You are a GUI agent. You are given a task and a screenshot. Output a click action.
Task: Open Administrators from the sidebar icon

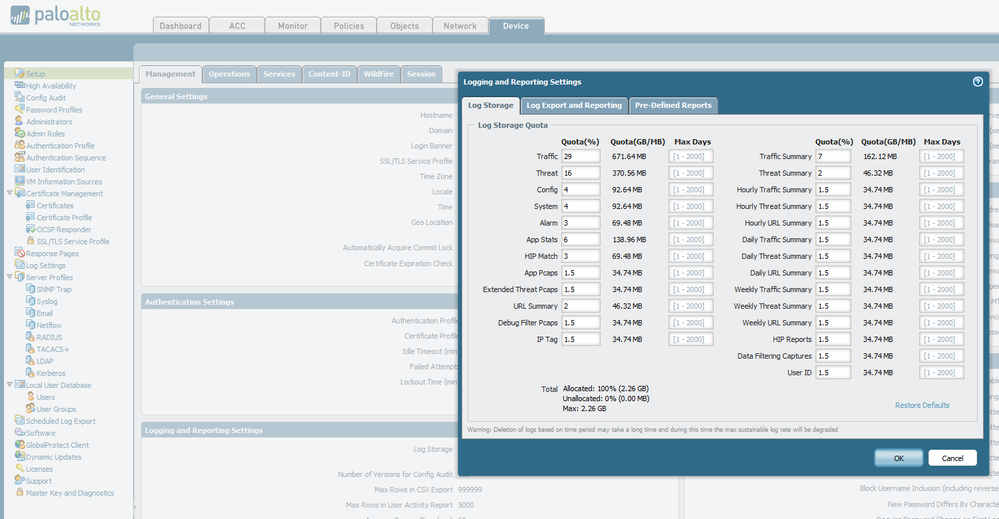pos(18,122)
